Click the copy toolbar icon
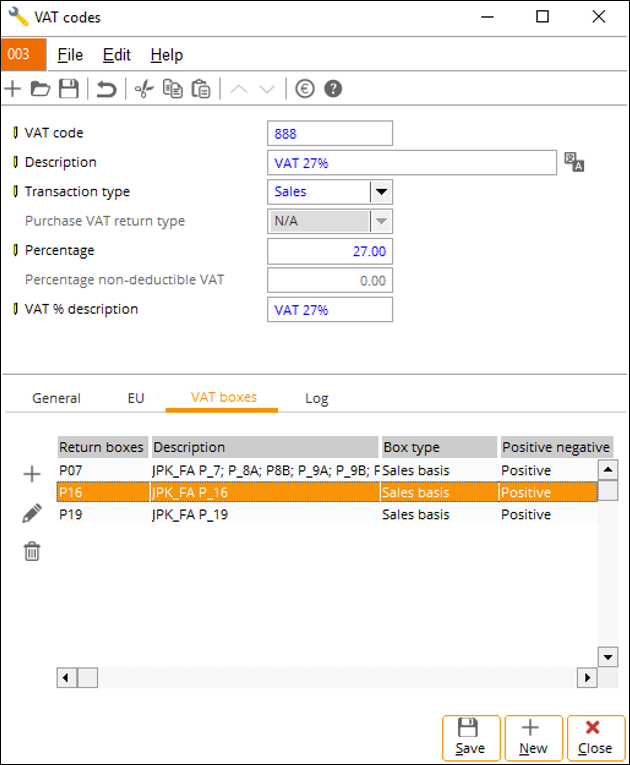 tap(173, 89)
